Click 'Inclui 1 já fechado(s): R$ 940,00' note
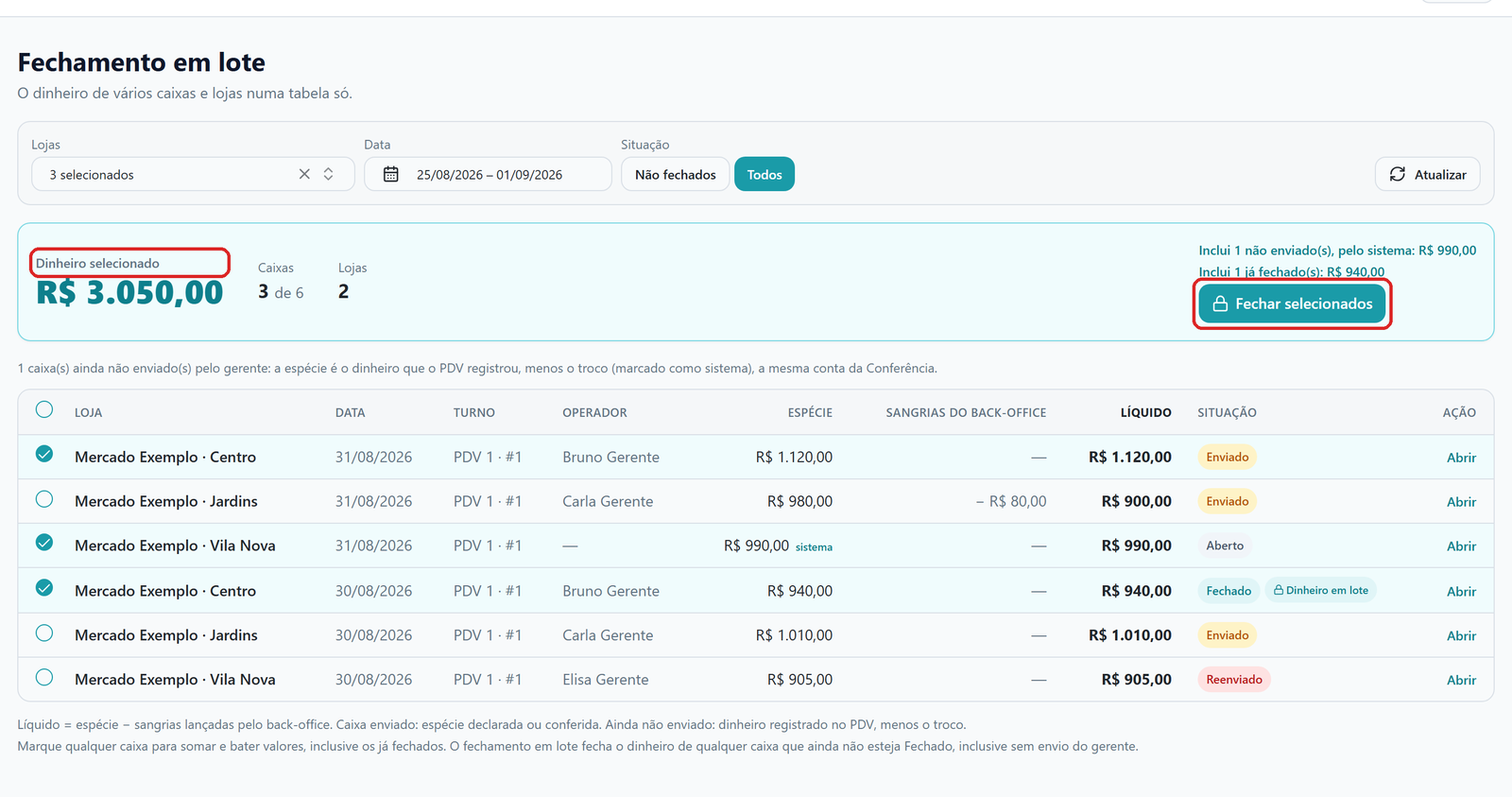This screenshot has width=1512, height=797. [x=1291, y=272]
